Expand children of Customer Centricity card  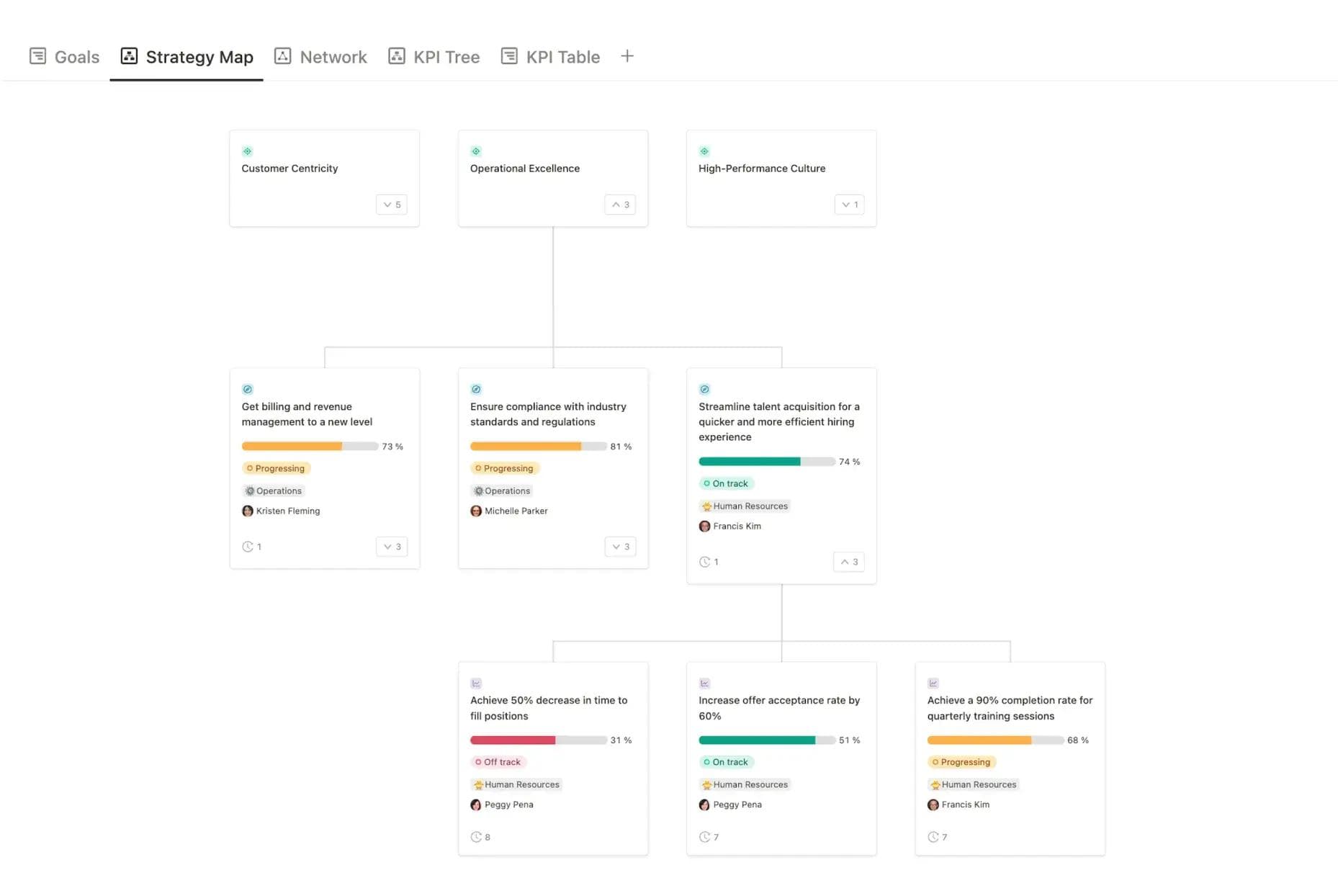391,205
